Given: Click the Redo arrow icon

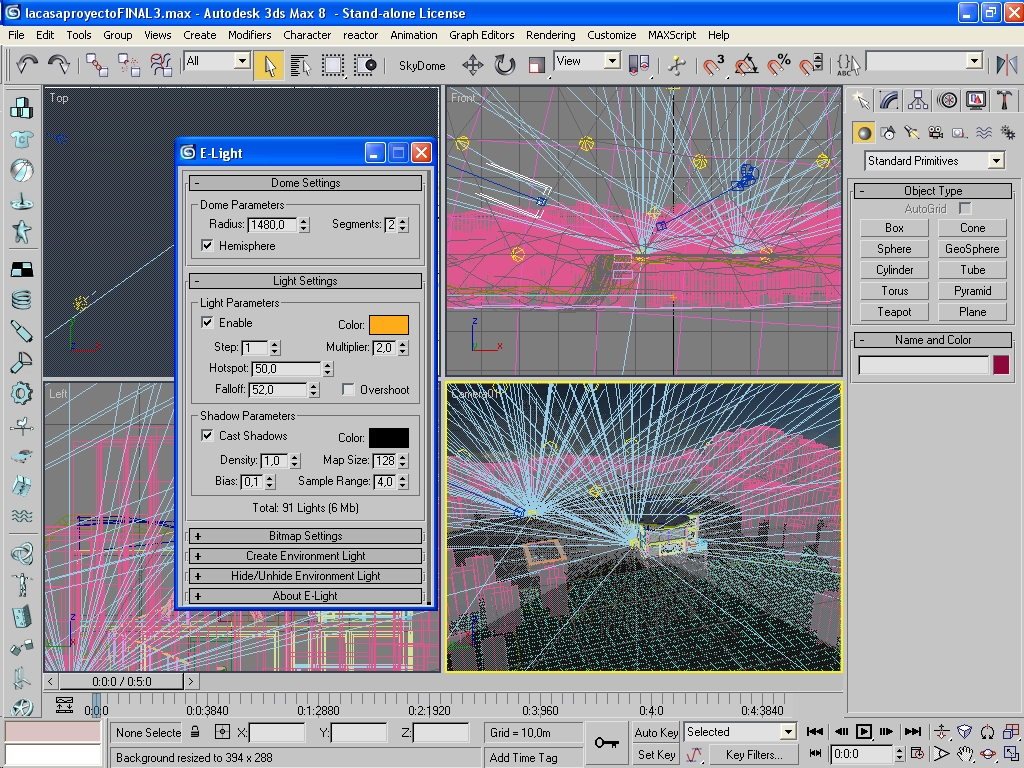Looking at the screenshot, I should (x=59, y=65).
